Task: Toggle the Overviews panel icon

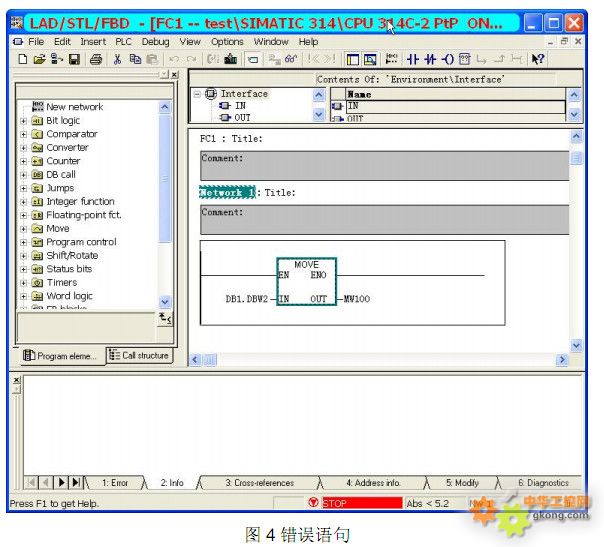Action: coord(353,59)
